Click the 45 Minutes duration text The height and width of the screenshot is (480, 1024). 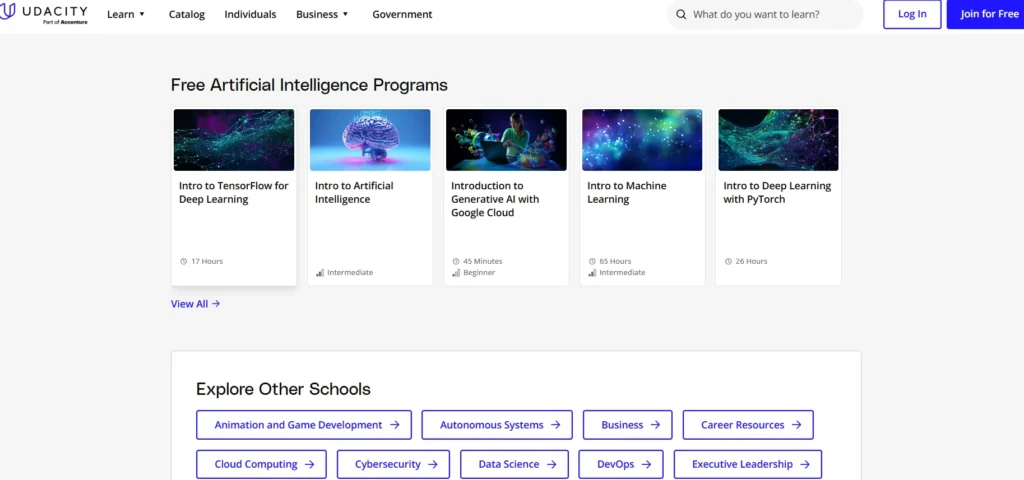coord(483,261)
